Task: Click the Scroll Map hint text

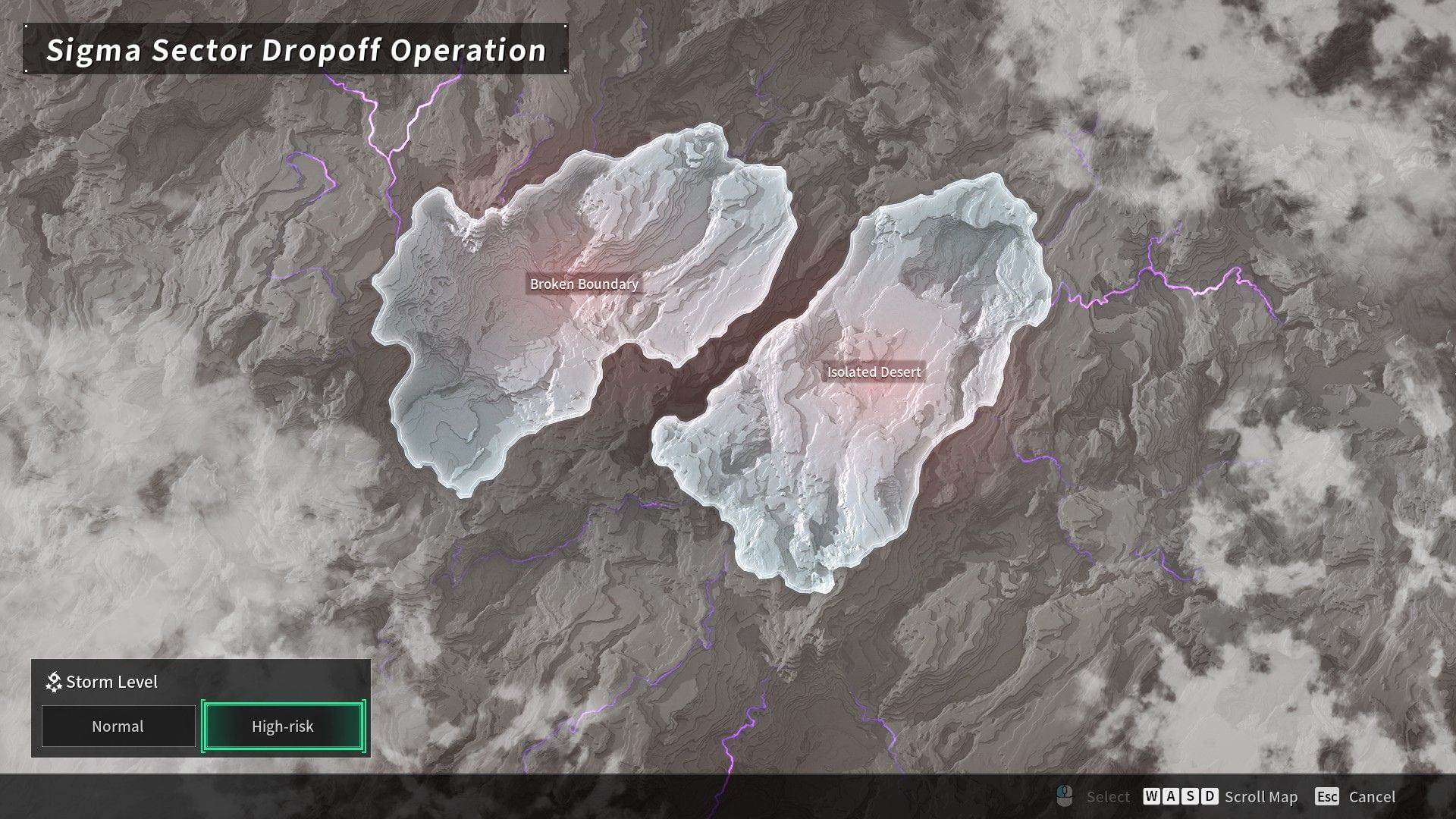Action: pos(1261,797)
